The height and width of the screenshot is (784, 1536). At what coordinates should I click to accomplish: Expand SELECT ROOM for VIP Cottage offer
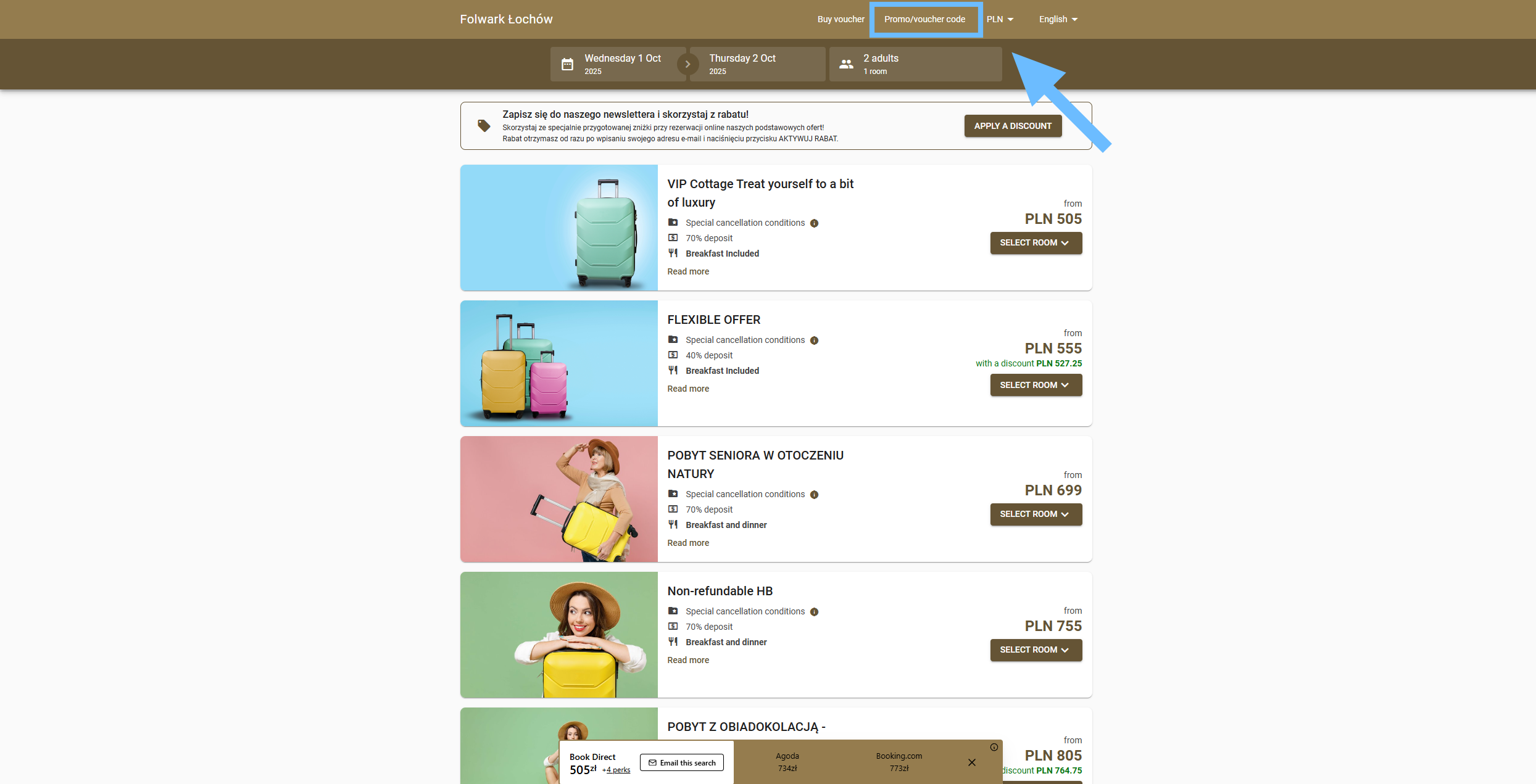point(1036,243)
